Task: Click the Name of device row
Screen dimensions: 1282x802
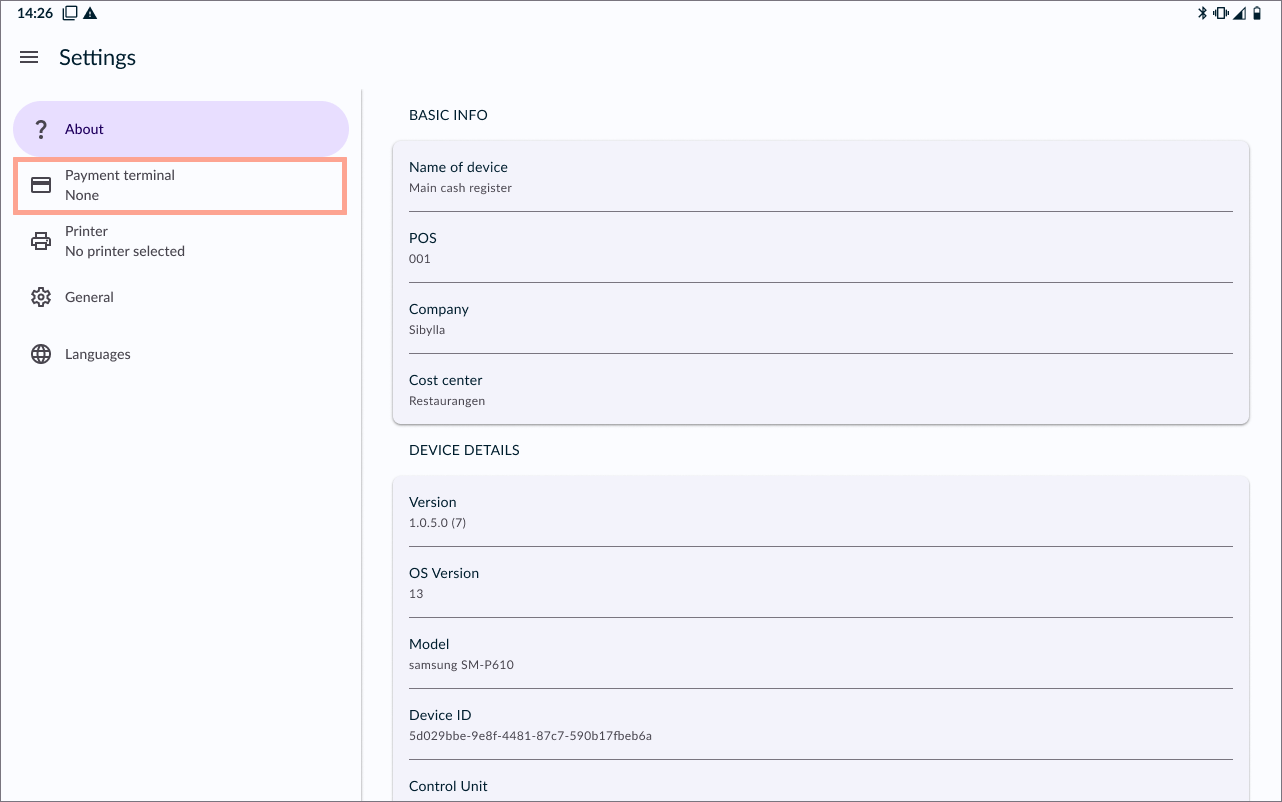Action: [x=821, y=176]
